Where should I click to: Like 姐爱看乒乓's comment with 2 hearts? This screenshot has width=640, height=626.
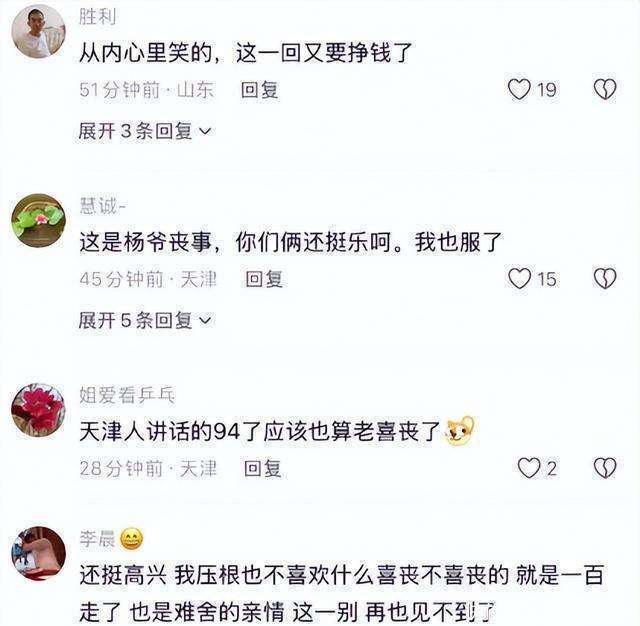click(x=529, y=468)
